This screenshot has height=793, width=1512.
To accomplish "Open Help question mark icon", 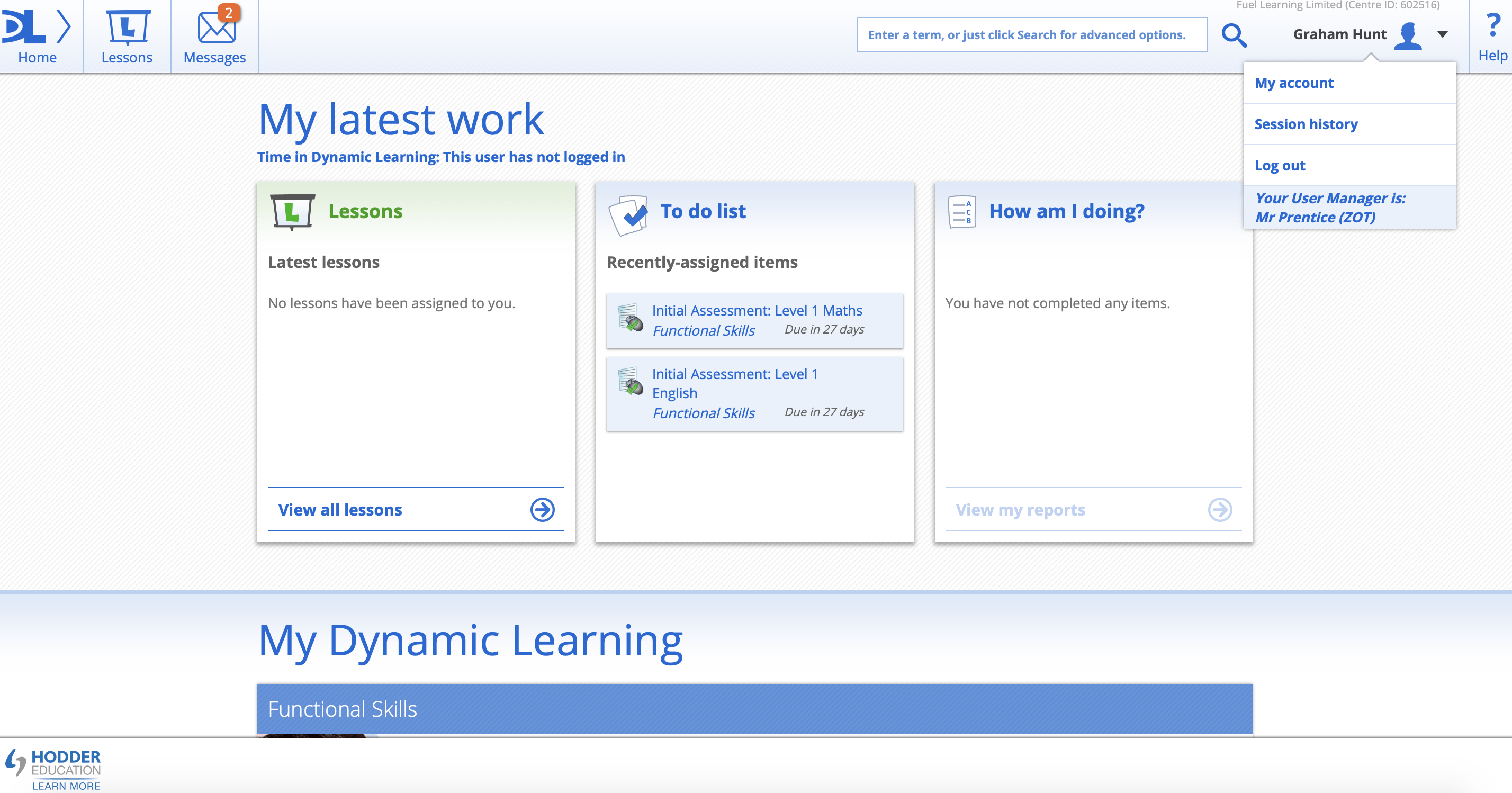I will point(1492,25).
